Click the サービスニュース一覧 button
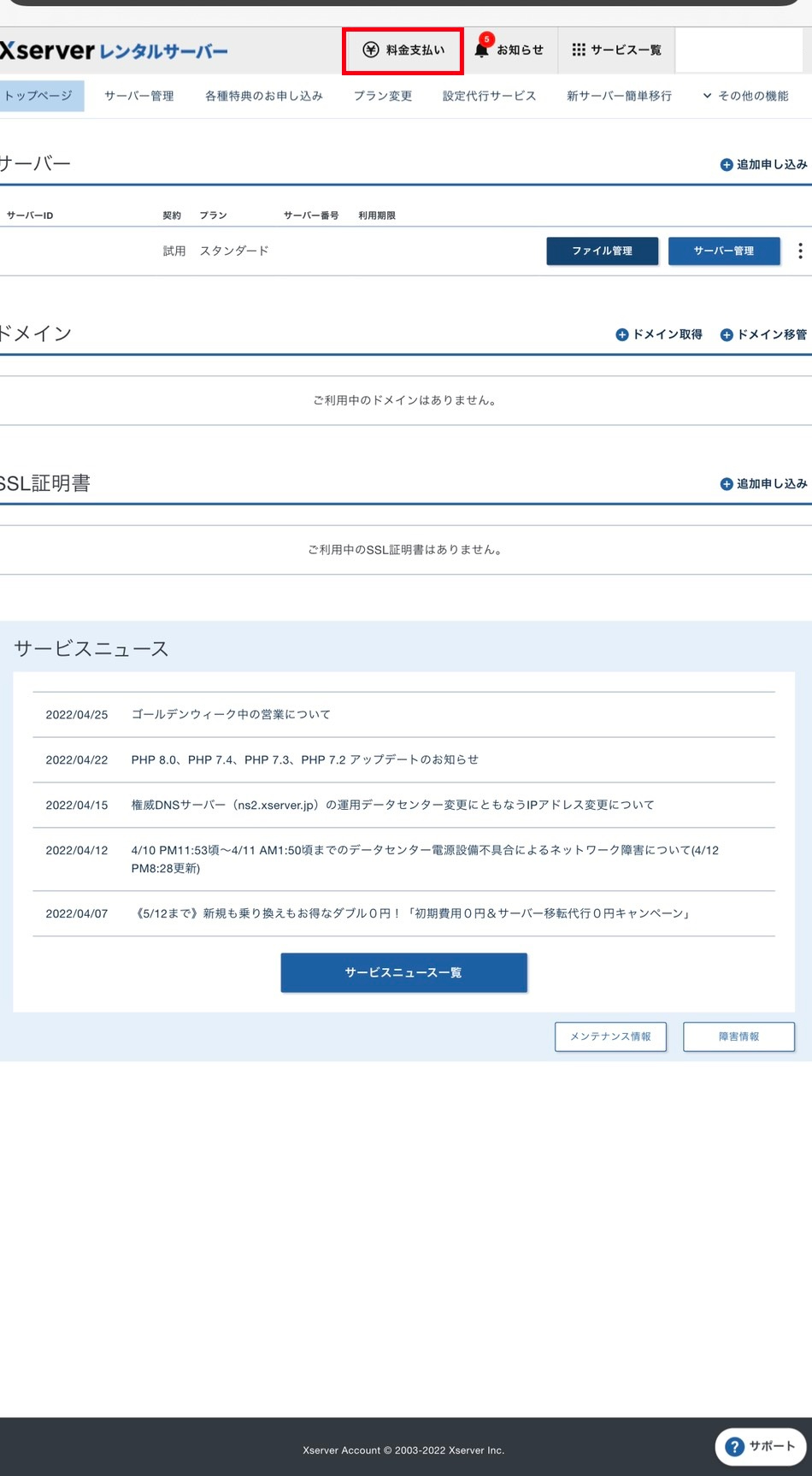812x1476 pixels. pyautogui.click(x=403, y=972)
